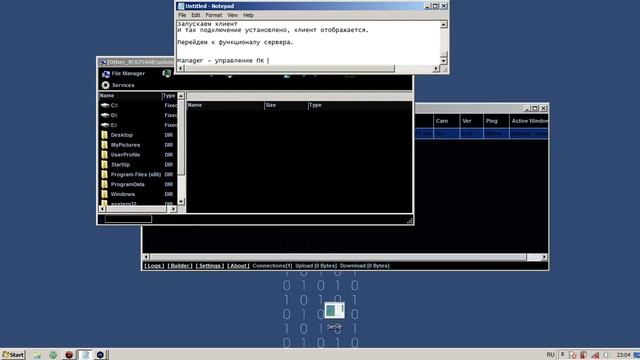The height and width of the screenshot is (360, 640).
Task: Click the RU language indicator
Action: tap(550, 355)
